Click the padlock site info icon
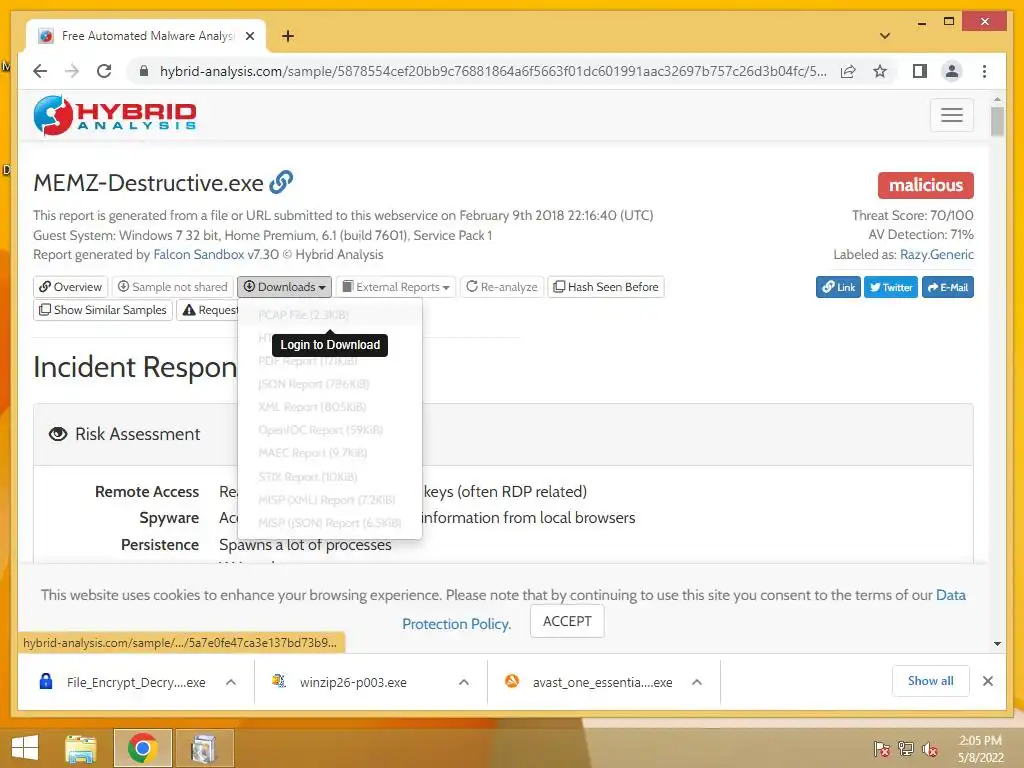This screenshot has width=1024, height=768. (x=144, y=71)
